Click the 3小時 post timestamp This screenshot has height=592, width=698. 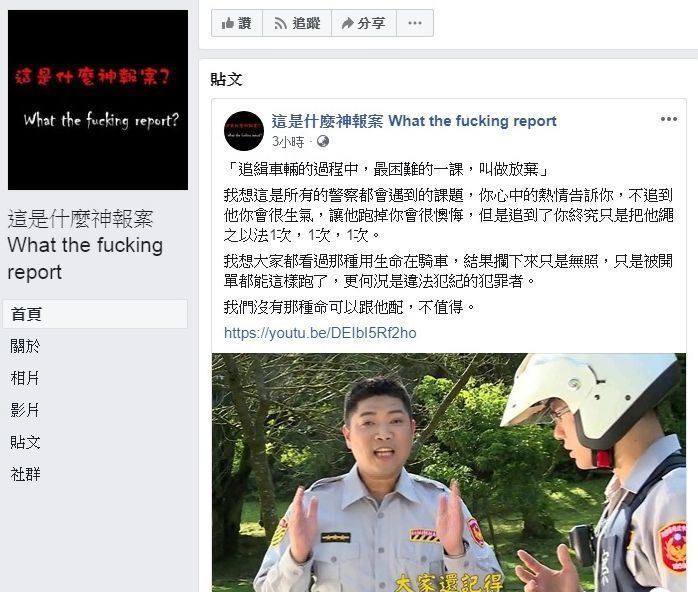pyautogui.click(x=288, y=142)
